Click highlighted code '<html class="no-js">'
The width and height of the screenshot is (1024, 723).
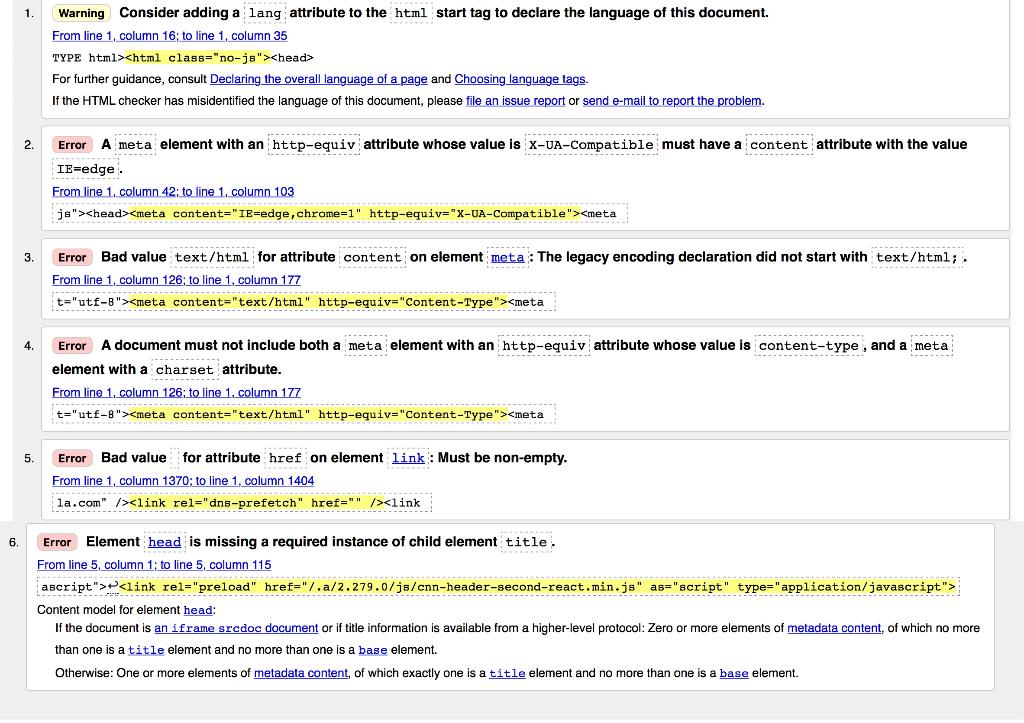[x=197, y=58]
